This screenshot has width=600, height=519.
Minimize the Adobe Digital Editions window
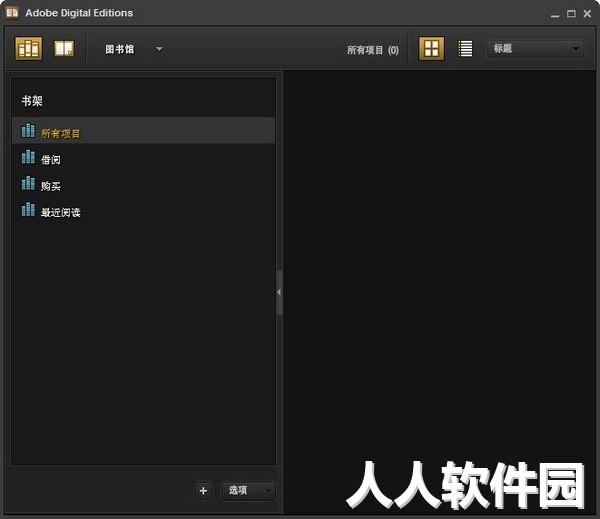tap(555, 14)
